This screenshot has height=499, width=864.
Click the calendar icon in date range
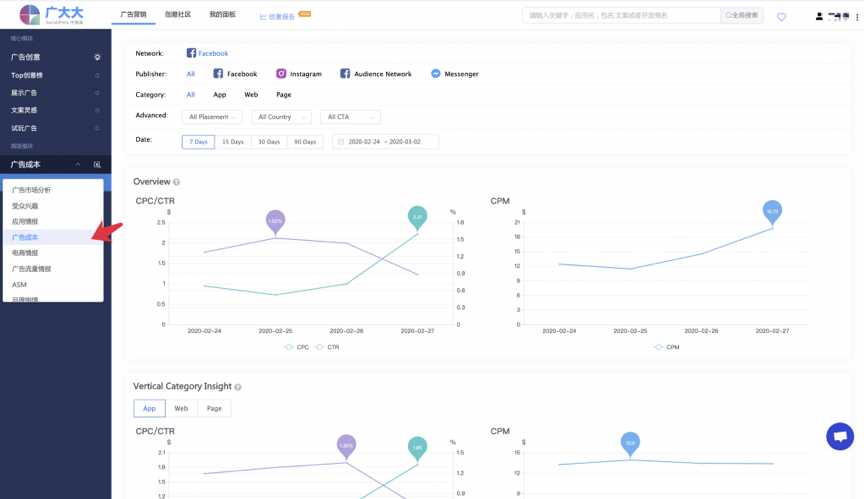click(341, 142)
